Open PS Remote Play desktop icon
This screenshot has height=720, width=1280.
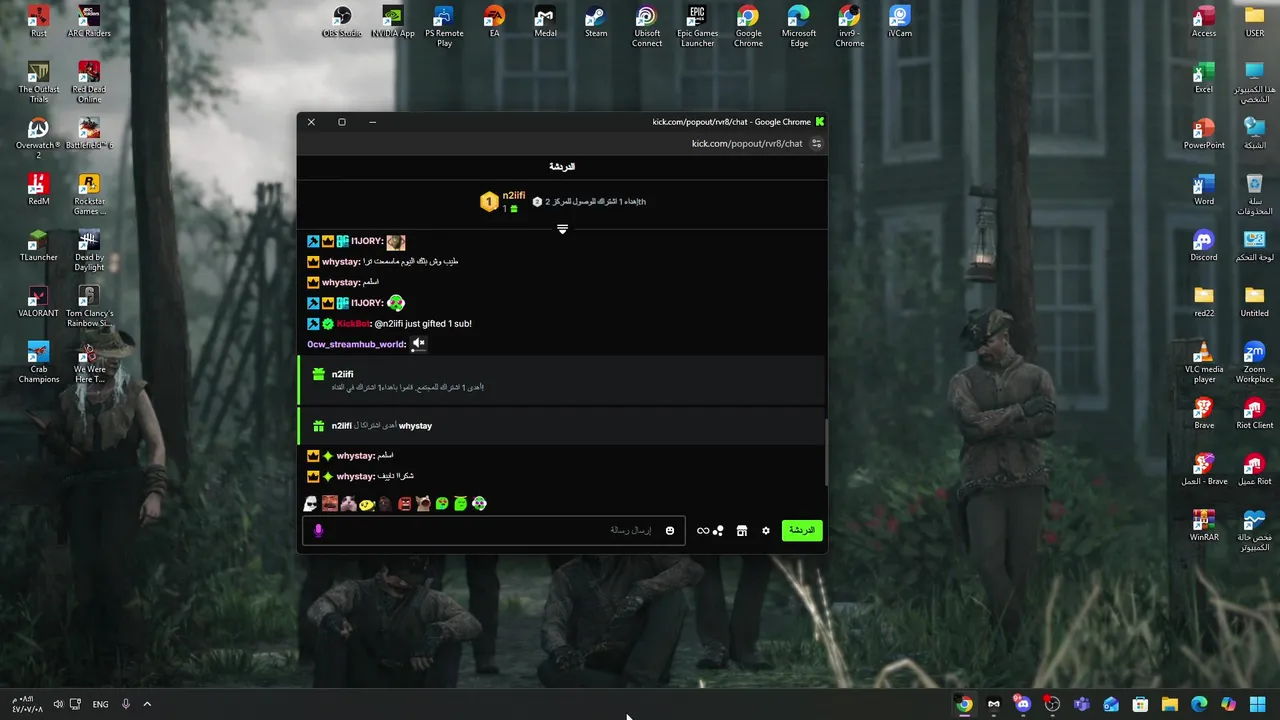pos(444,27)
